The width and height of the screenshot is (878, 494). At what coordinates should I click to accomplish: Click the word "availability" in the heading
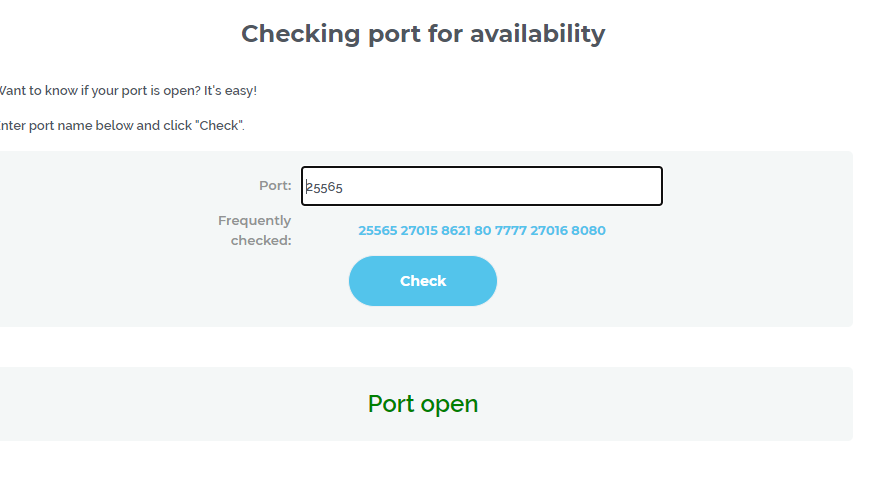538,34
